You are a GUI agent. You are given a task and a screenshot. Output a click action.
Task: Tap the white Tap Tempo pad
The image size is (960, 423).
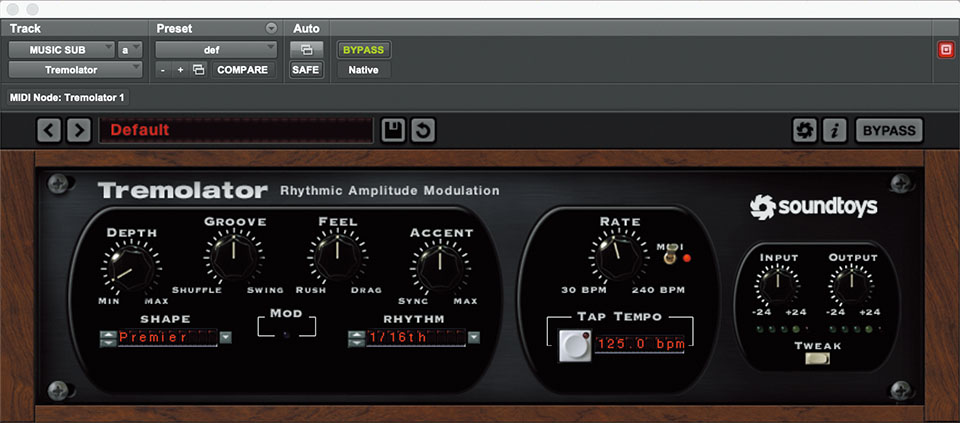[x=575, y=345]
